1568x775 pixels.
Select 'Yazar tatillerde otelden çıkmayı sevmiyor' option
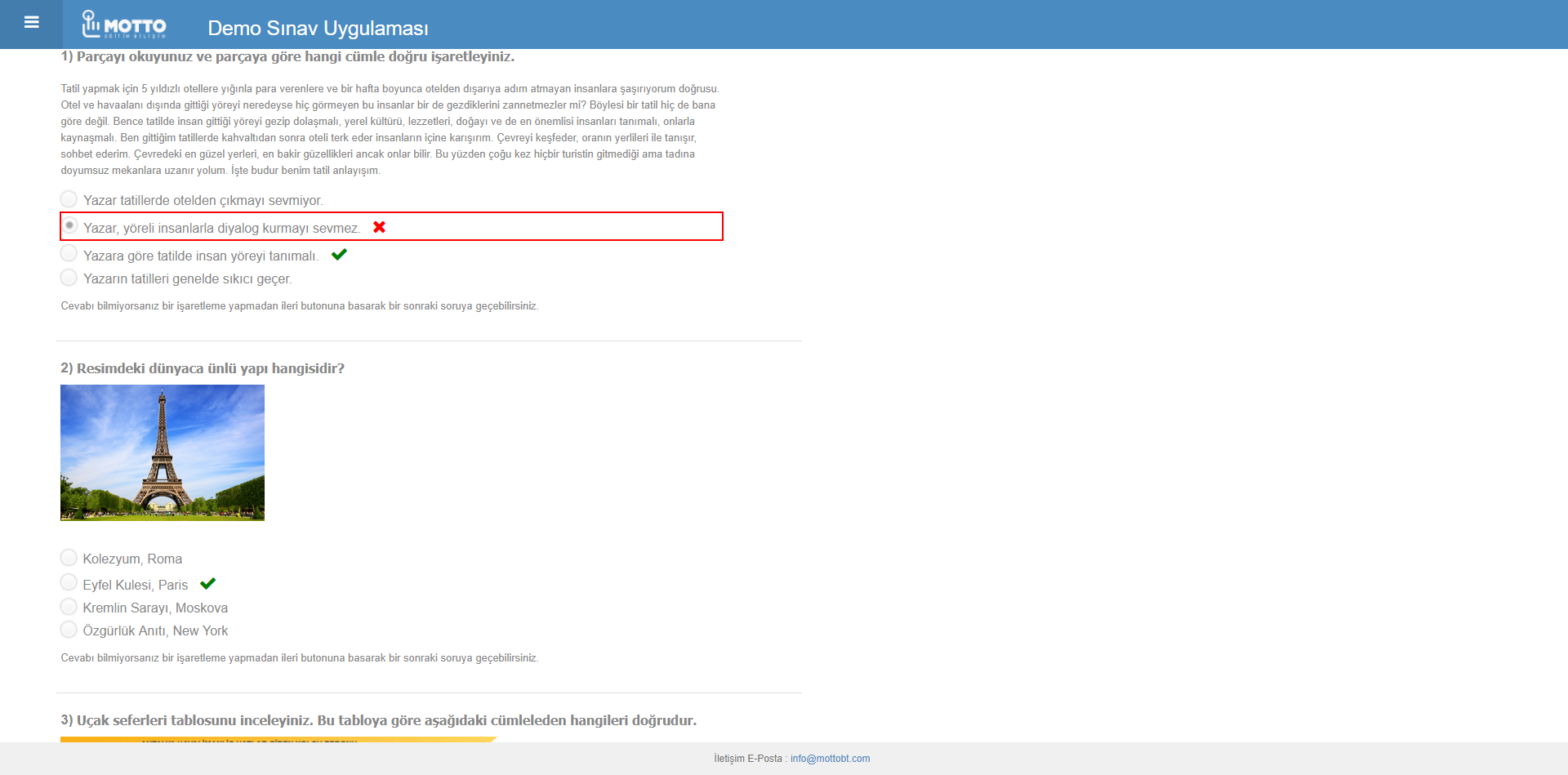click(x=69, y=199)
